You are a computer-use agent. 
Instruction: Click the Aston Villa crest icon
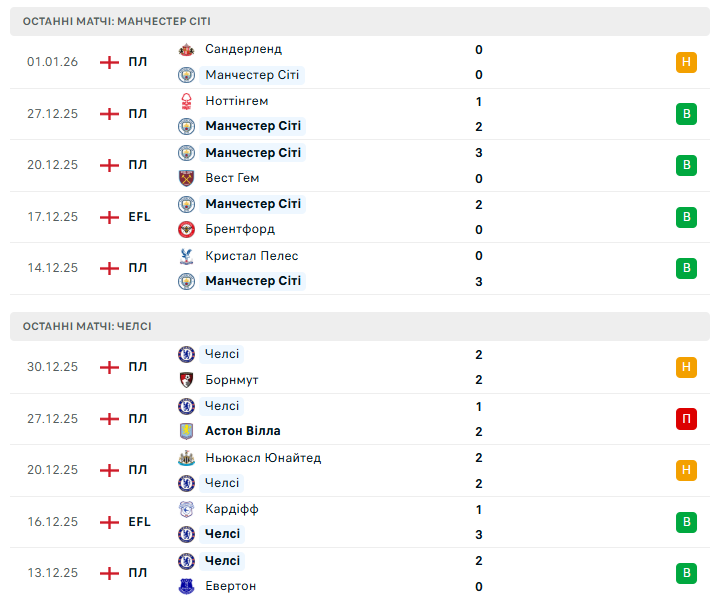point(186,431)
